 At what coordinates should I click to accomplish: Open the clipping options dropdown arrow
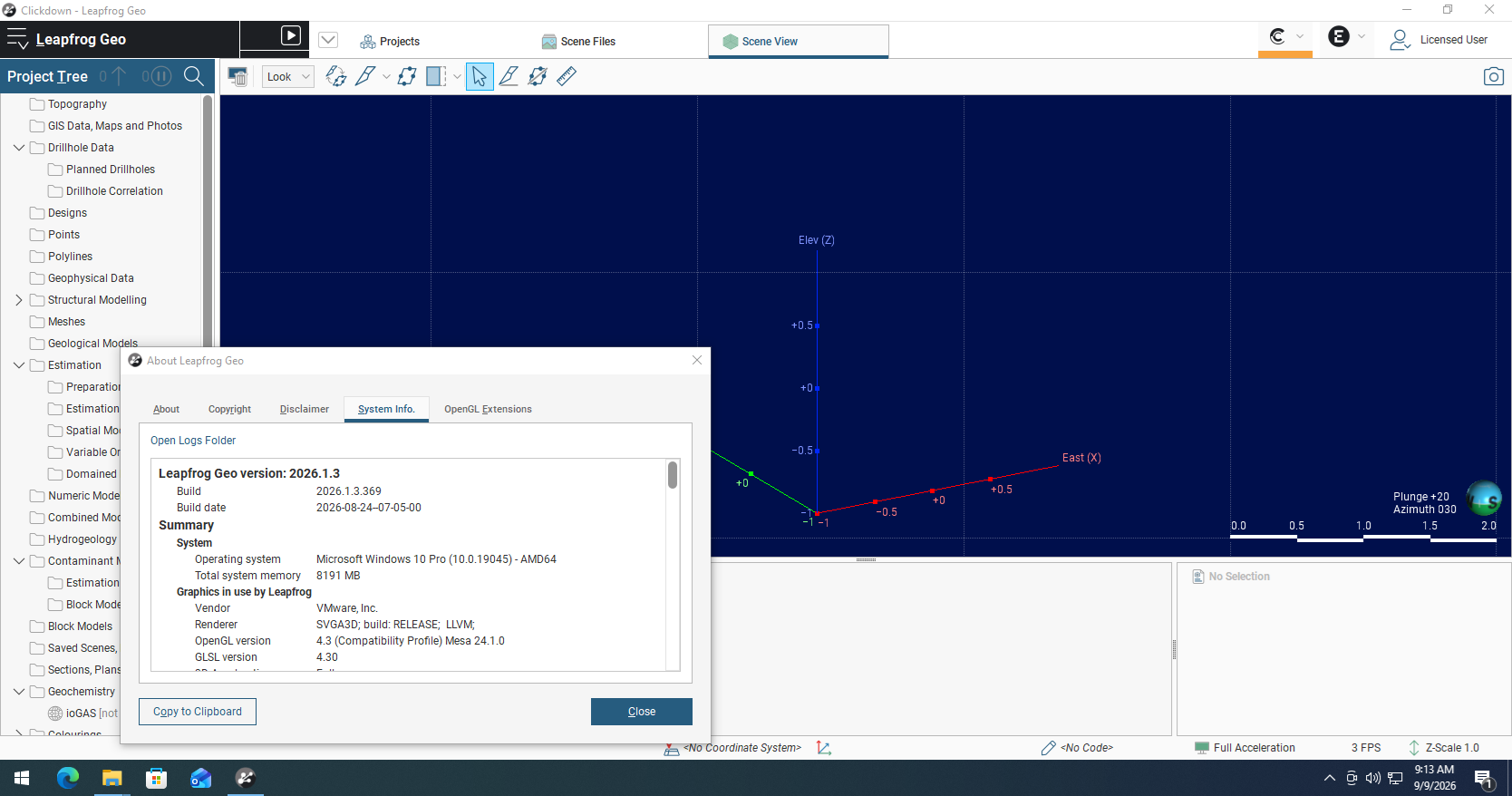[x=457, y=77]
